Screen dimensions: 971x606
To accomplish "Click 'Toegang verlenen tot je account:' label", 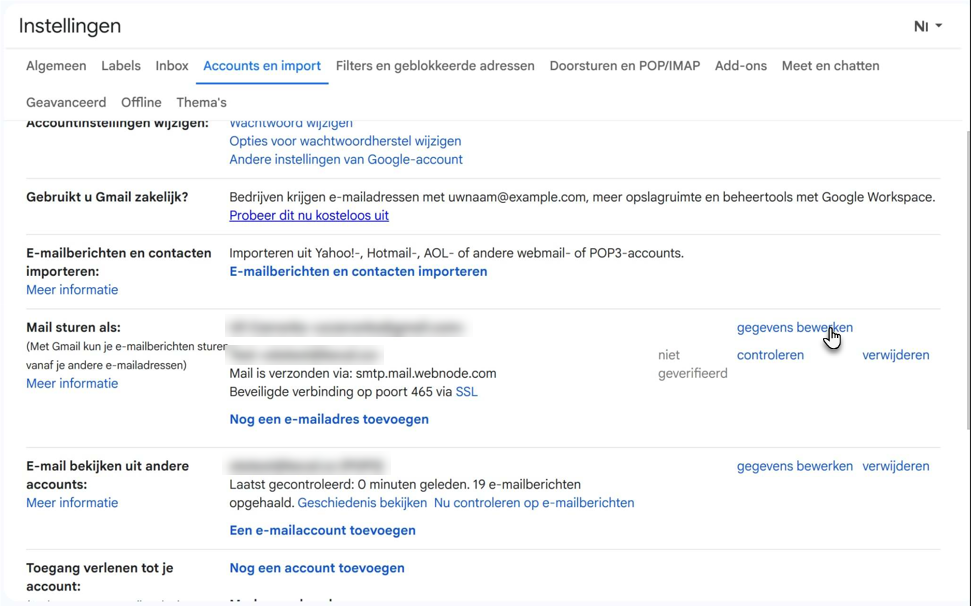I will click(x=100, y=577).
